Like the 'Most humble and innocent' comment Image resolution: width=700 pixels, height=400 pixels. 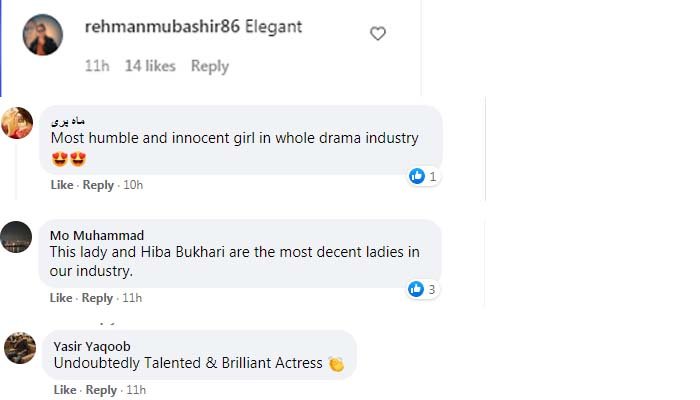[62, 185]
